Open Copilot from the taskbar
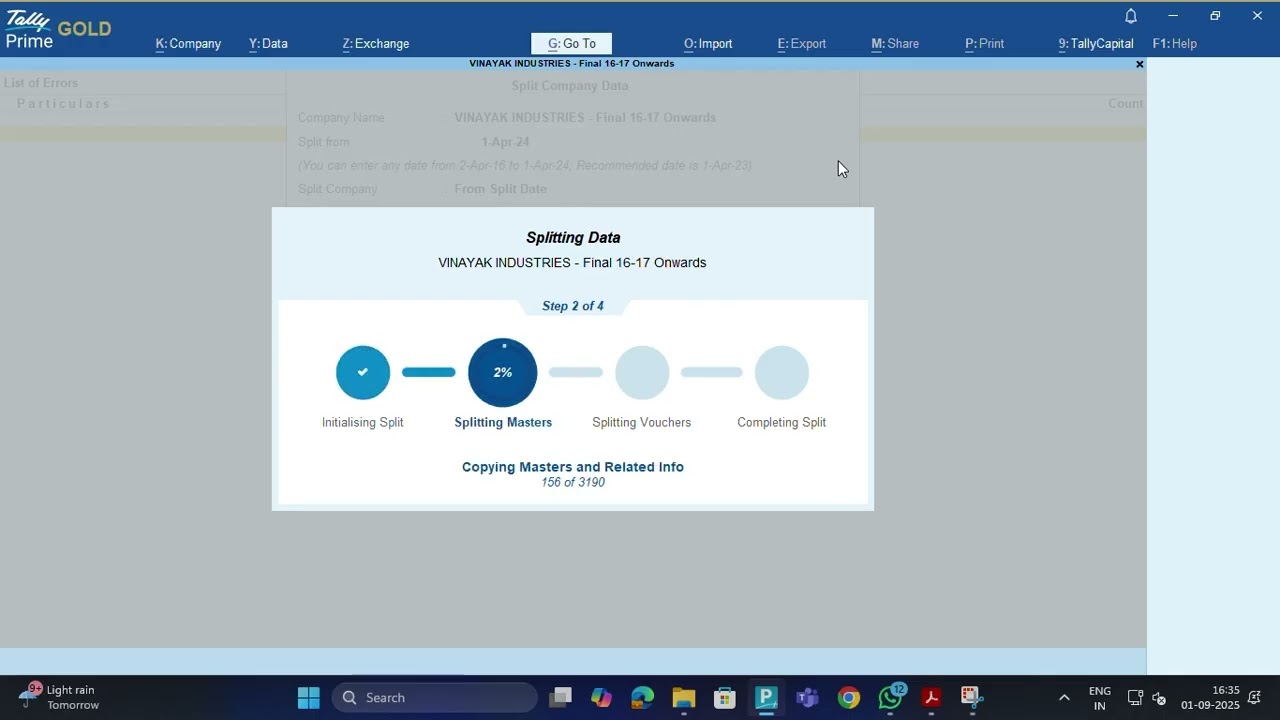1280x720 pixels. (x=601, y=698)
